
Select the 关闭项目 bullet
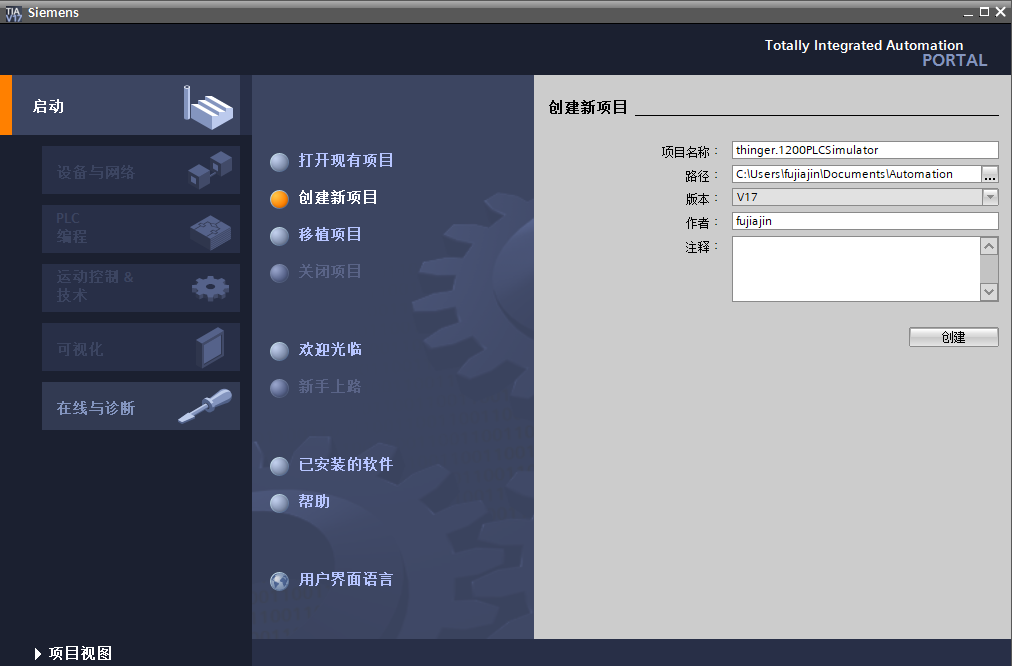[279, 273]
